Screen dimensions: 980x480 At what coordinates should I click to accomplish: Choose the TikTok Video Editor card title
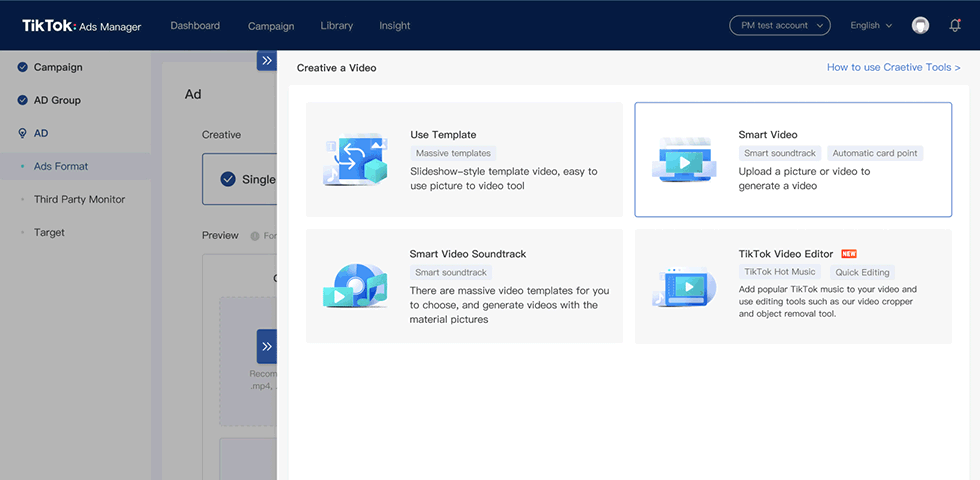click(x=786, y=254)
